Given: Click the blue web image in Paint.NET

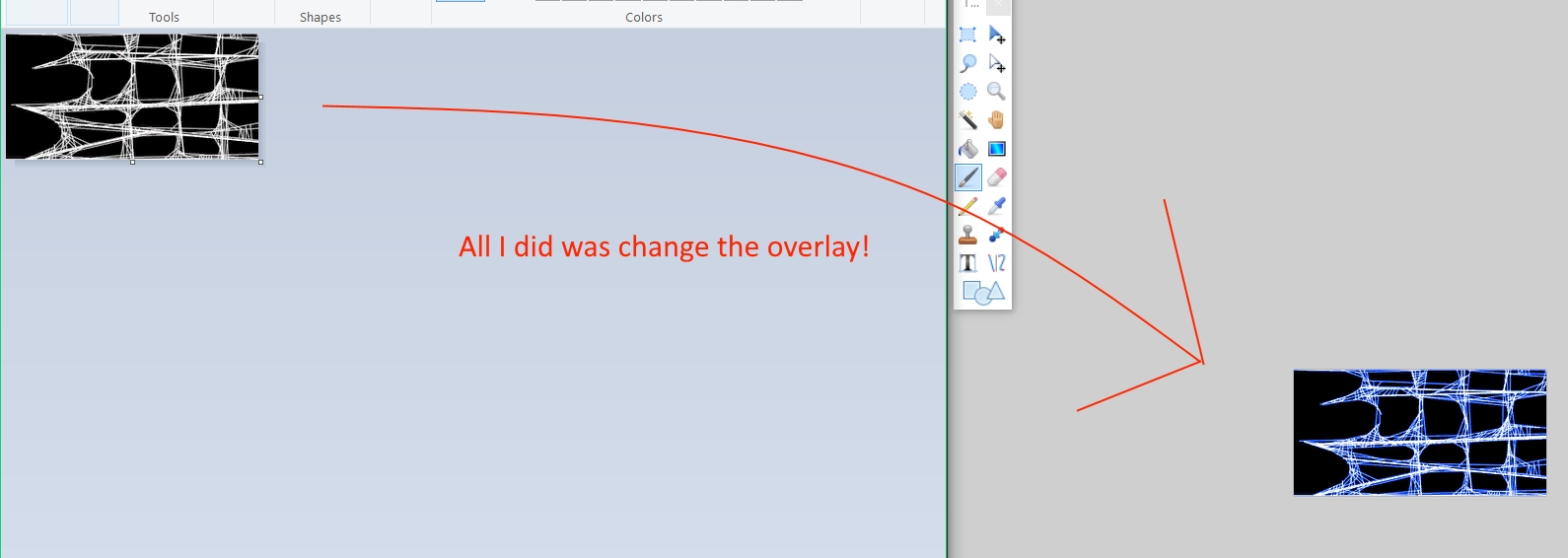Looking at the screenshot, I should pos(1420,433).
